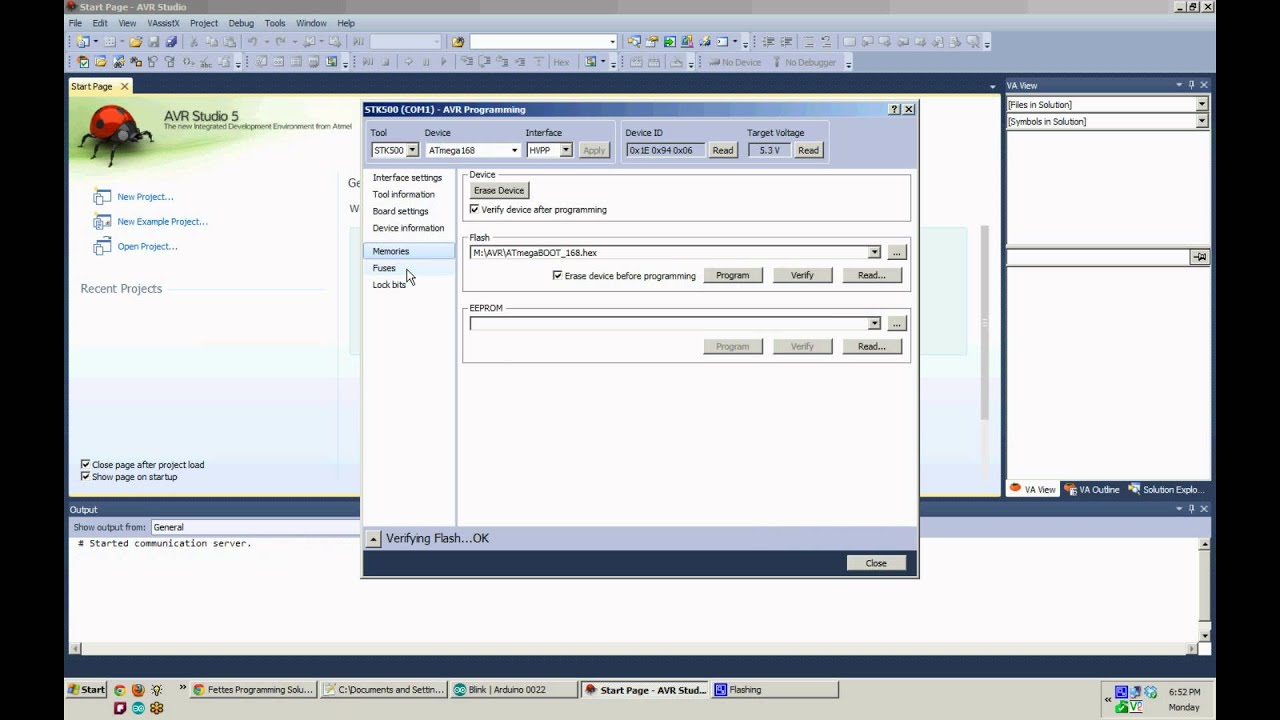
Task: Click the New Project toolbar icon
Action: pos(83,42)
